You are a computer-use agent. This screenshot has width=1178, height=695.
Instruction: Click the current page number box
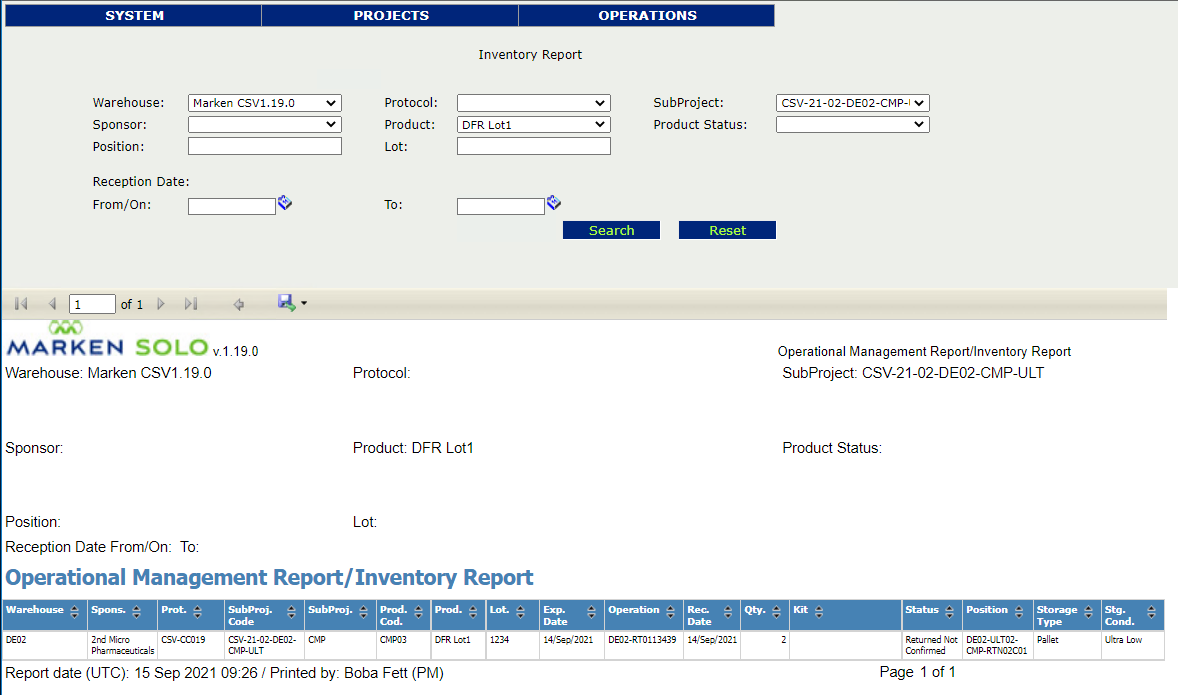pos(92,304)
